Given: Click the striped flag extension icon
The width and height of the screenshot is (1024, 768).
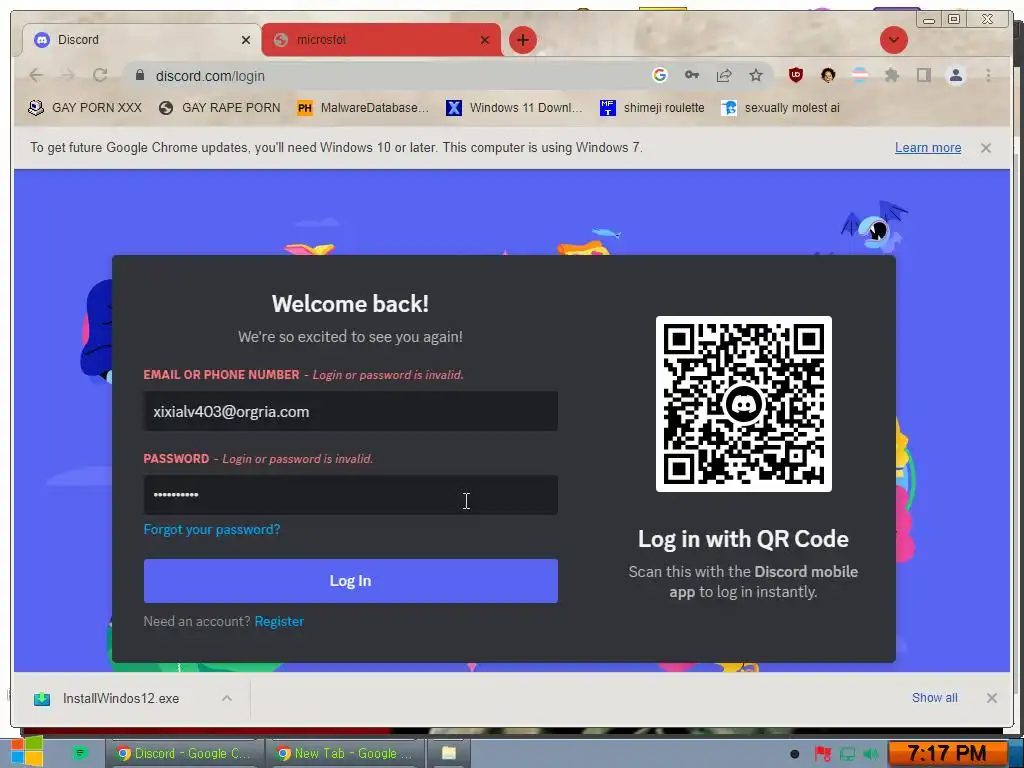Looking at the screenshot, I should [x=860, y=75].
